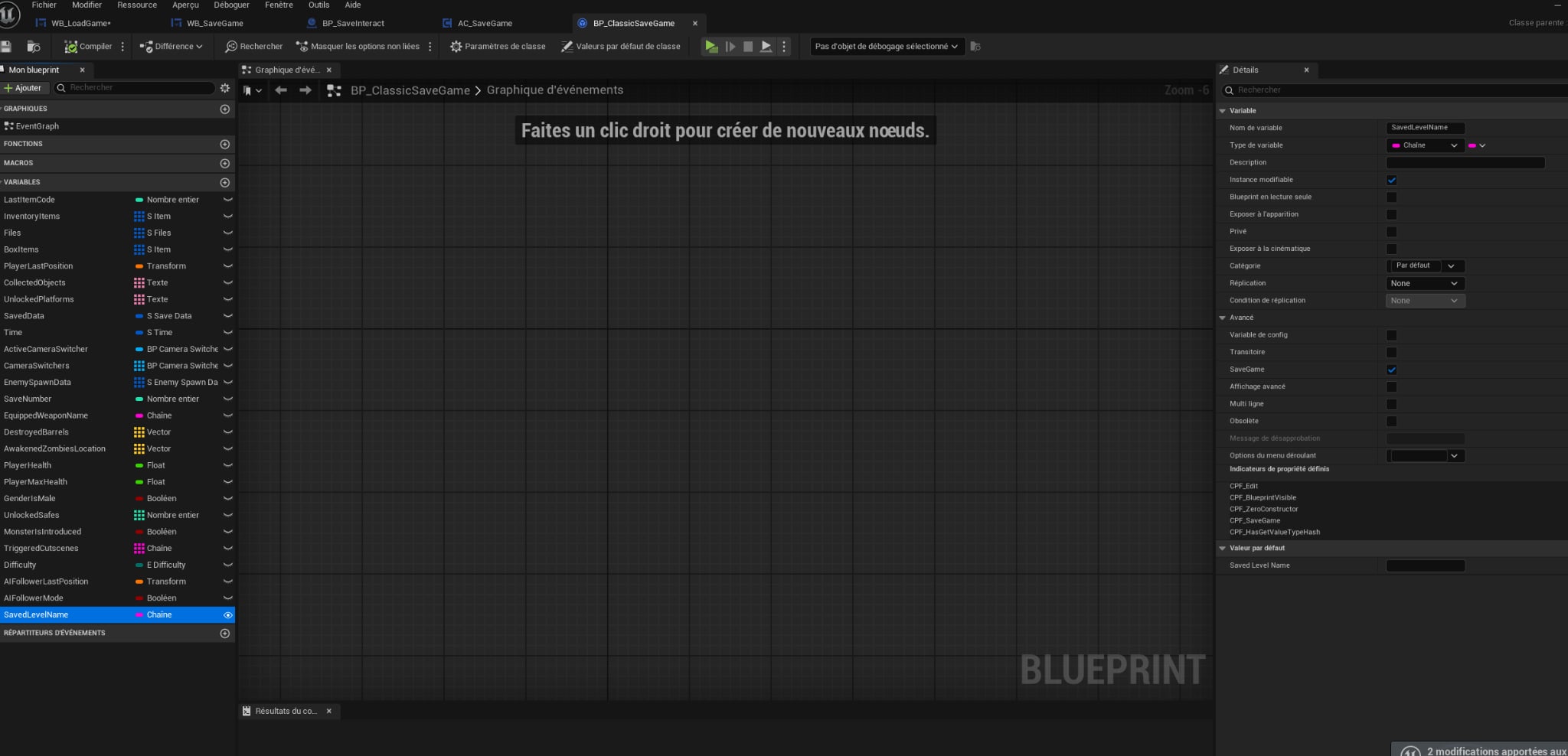Click the back arrow in graph navigation
Screen dimensions: 1568x756
(281, 90)
